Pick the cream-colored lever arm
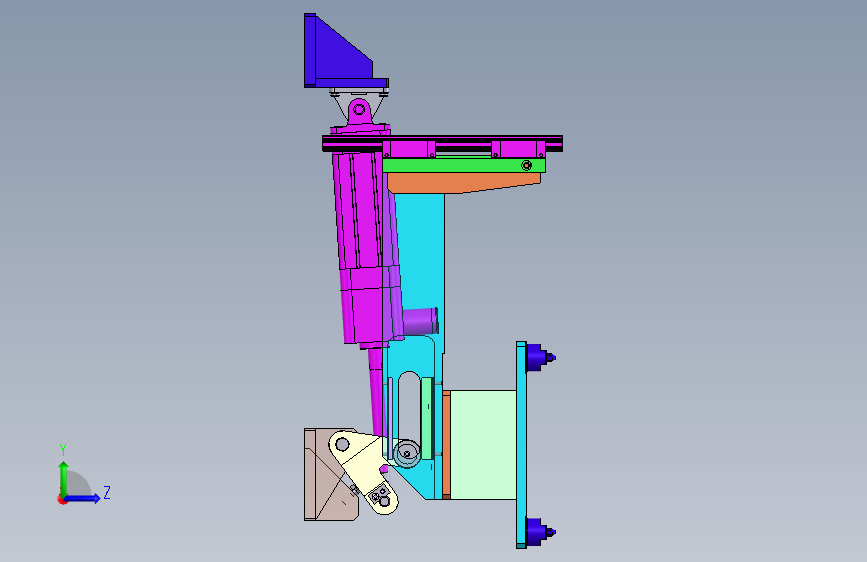 point(363,470)
